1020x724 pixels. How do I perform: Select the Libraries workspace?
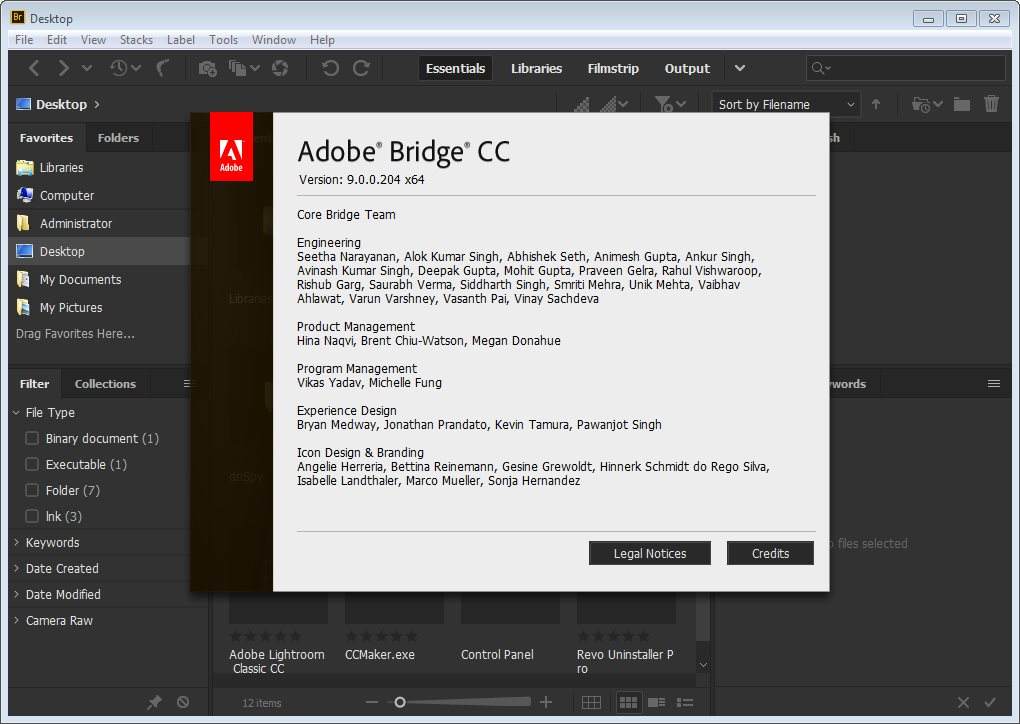point(536,68)
